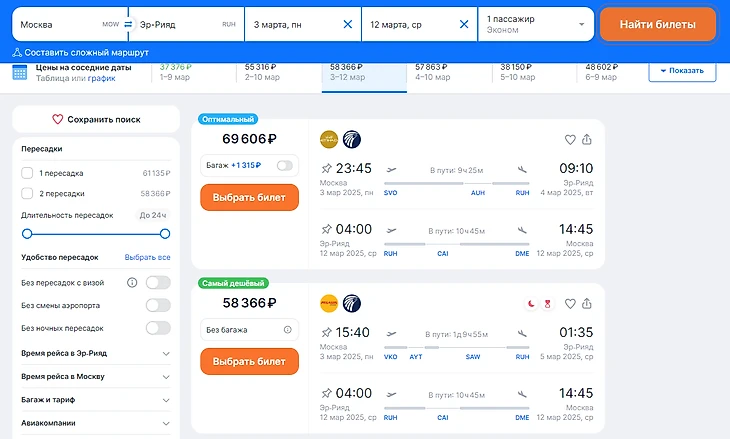Click right handle of transfer duration slider

pos(165,233)
